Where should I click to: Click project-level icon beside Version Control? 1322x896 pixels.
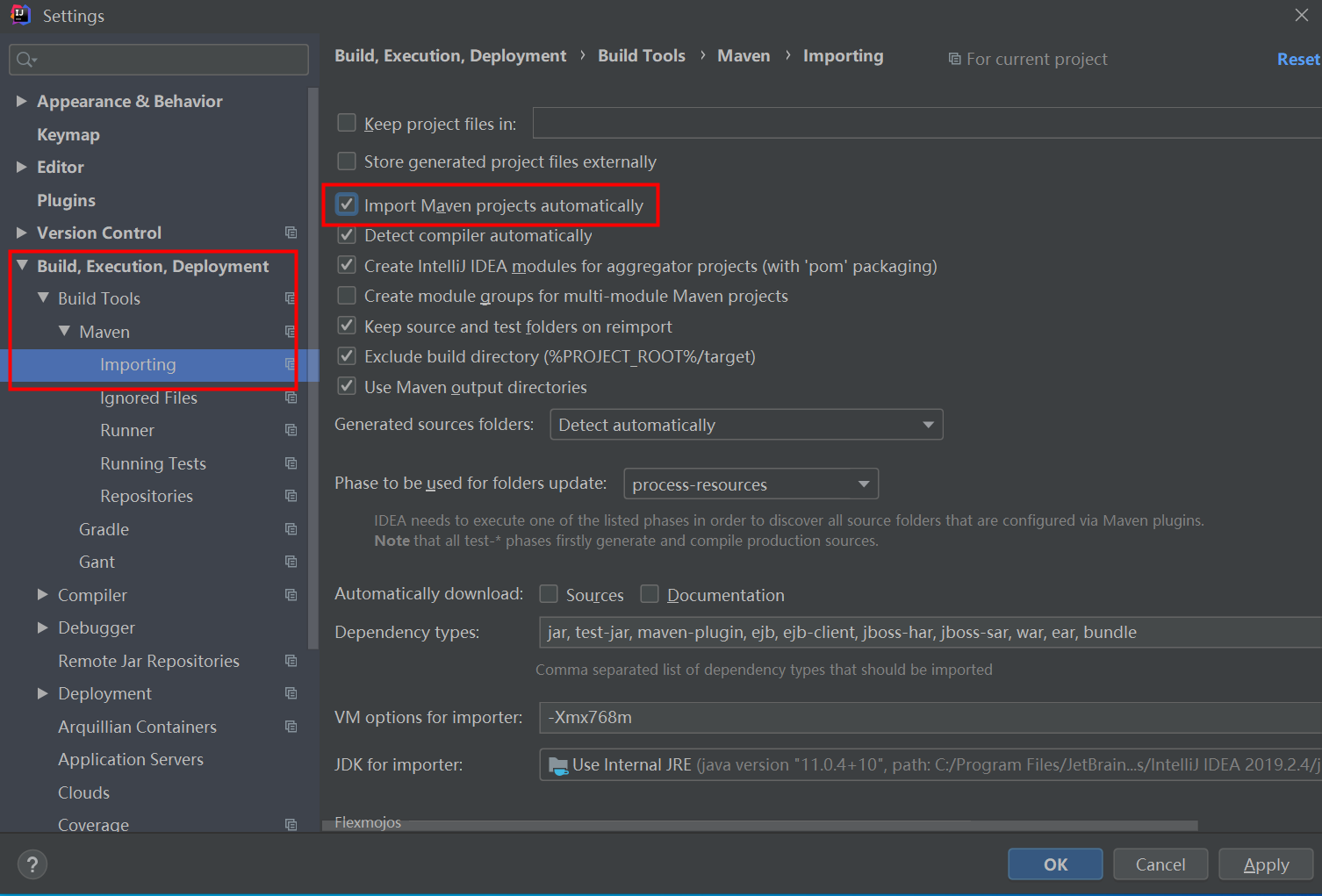(291, 233)
